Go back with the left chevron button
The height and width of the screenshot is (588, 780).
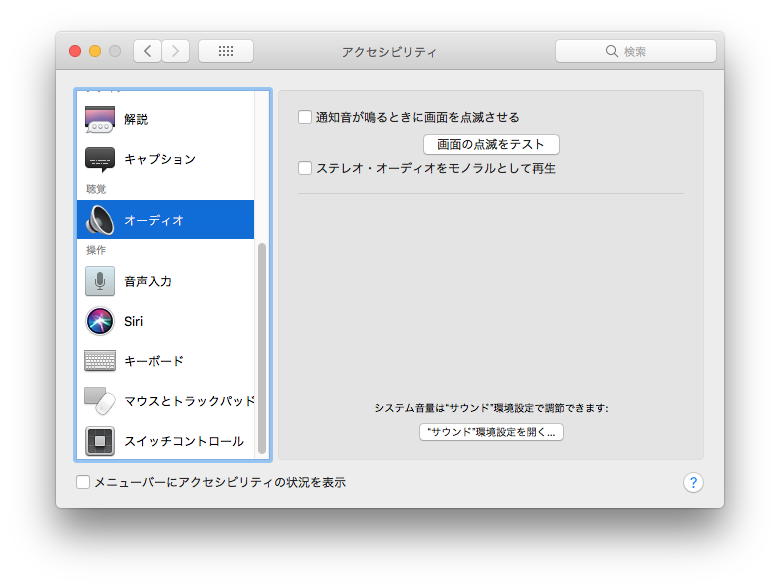click(x=147, y=51)
